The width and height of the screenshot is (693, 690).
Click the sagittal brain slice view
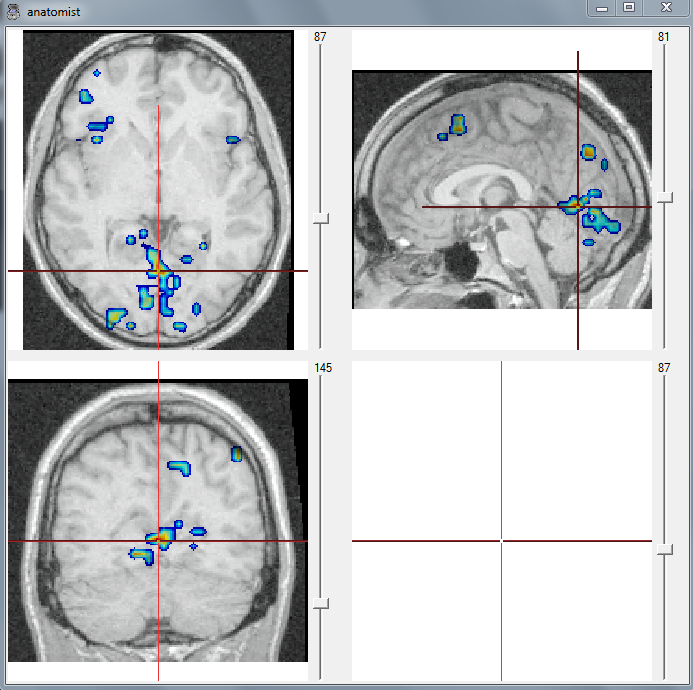tap(502, 190)
